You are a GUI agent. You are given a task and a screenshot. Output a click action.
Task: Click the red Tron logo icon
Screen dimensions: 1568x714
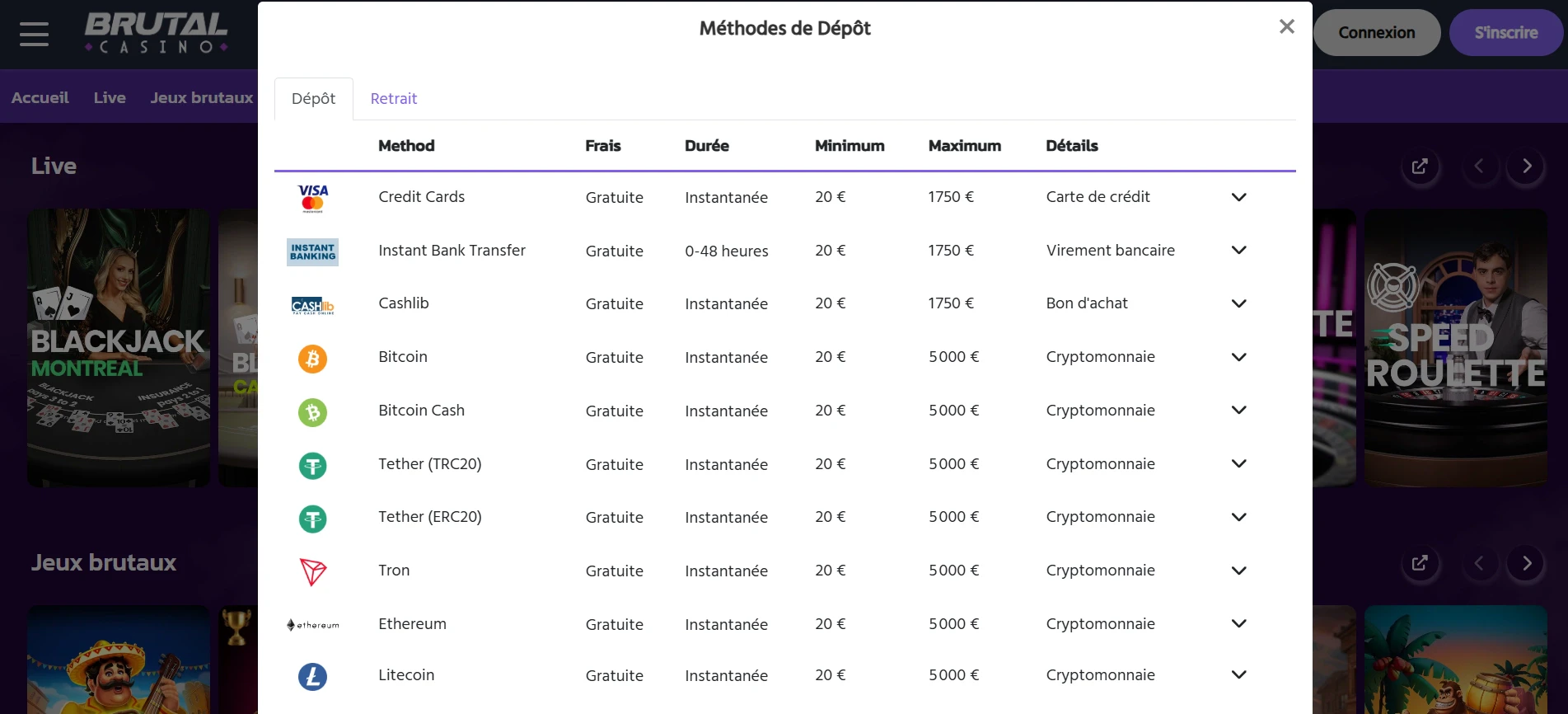(x=312, y=571)
